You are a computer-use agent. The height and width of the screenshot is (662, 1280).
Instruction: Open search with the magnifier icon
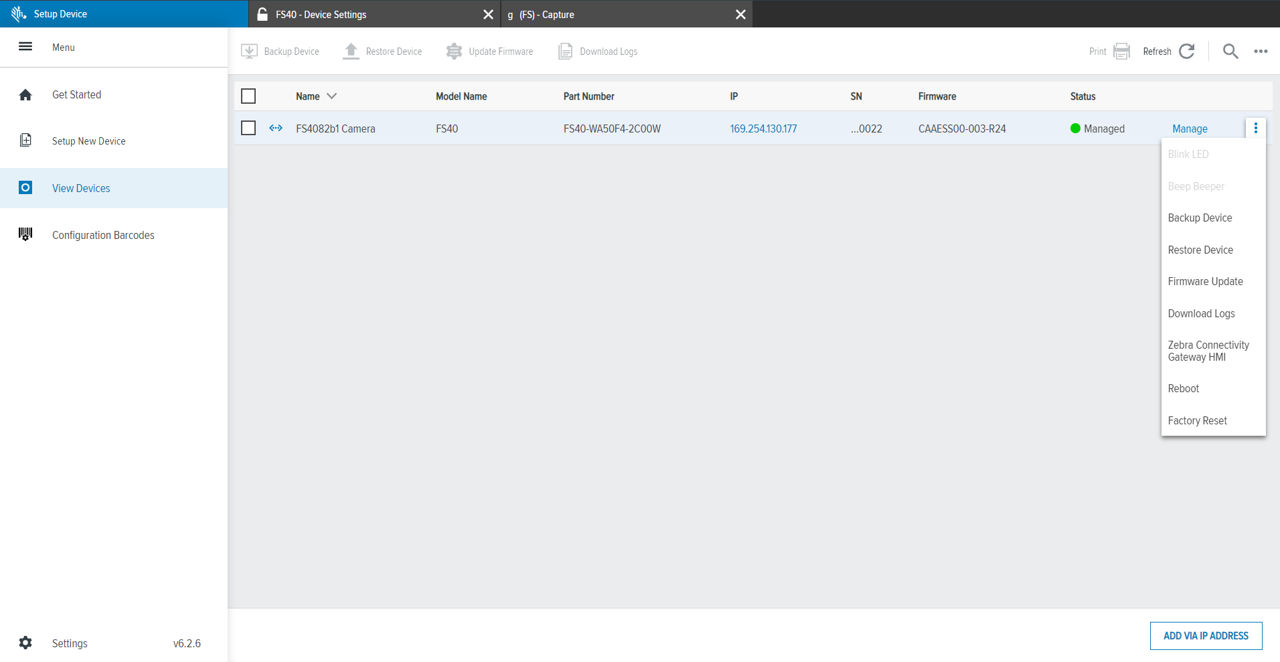click(1231, 51)
